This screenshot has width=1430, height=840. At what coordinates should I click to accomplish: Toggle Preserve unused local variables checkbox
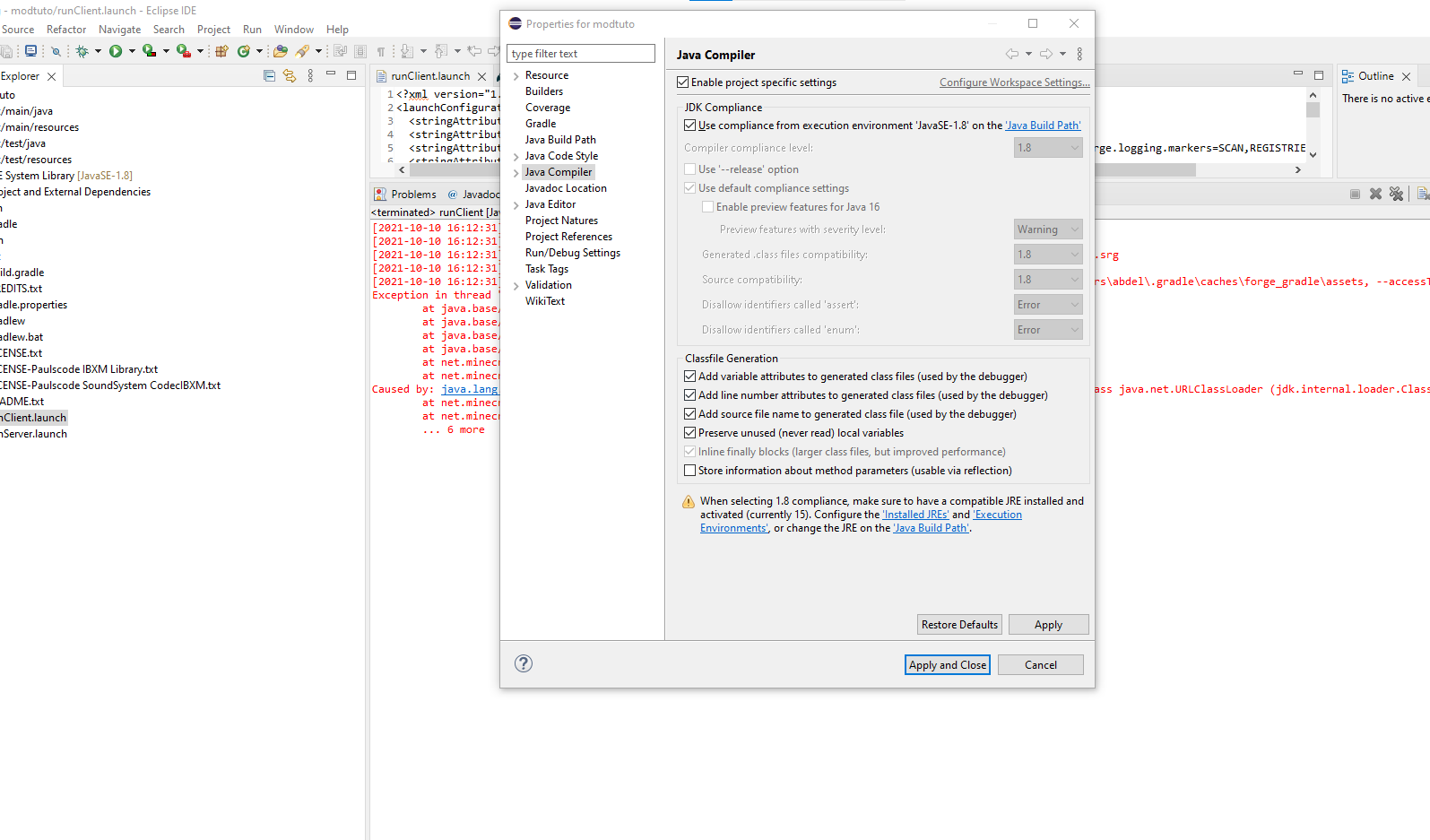[690, 433]
